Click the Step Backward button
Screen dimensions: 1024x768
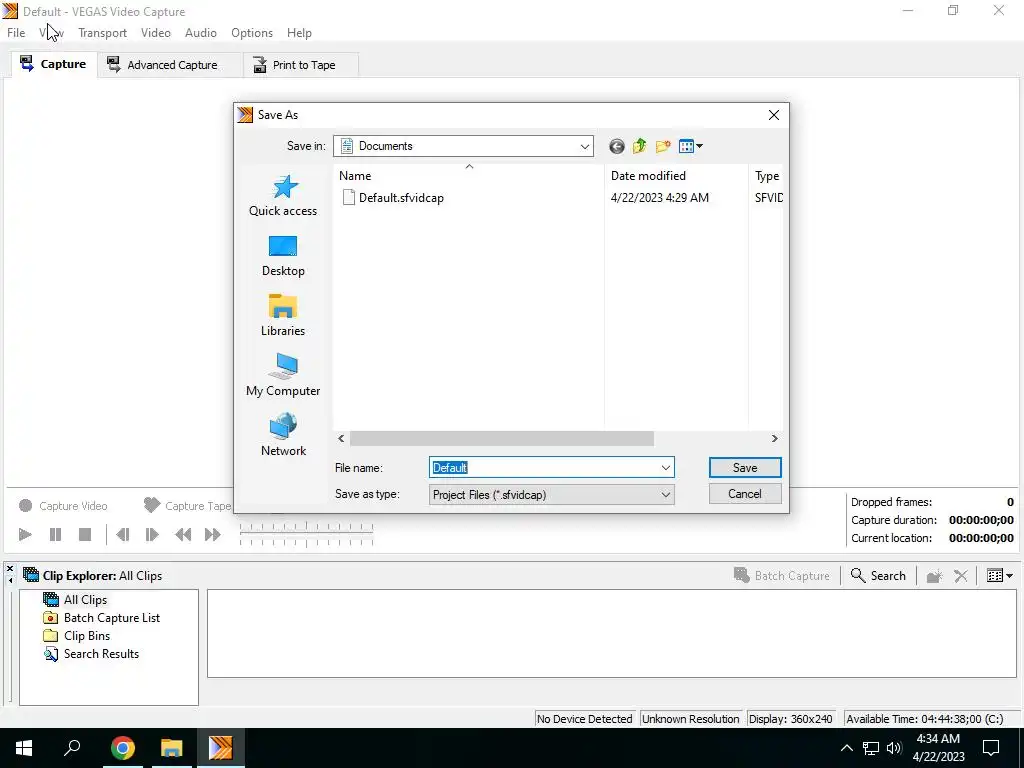point(123,535)
